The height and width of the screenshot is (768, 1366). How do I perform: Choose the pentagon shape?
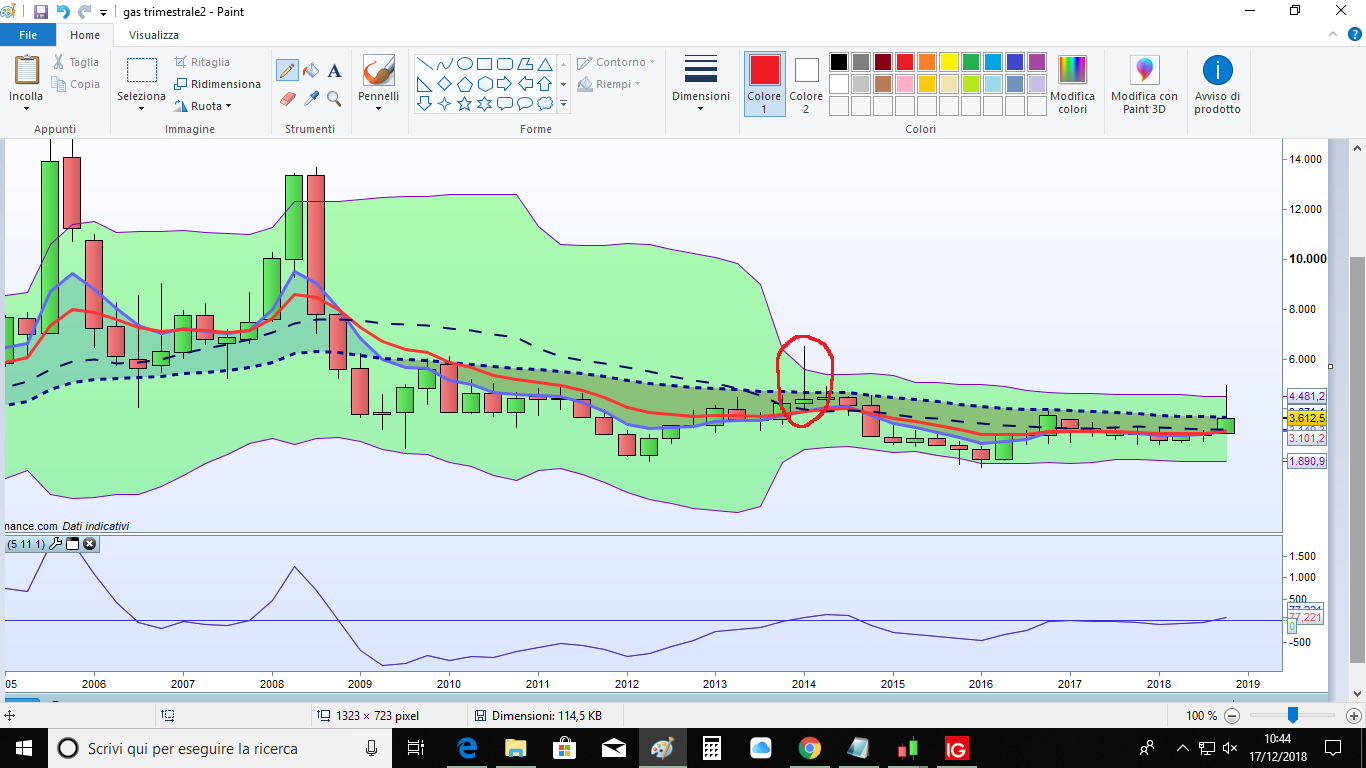coord(465,83)
